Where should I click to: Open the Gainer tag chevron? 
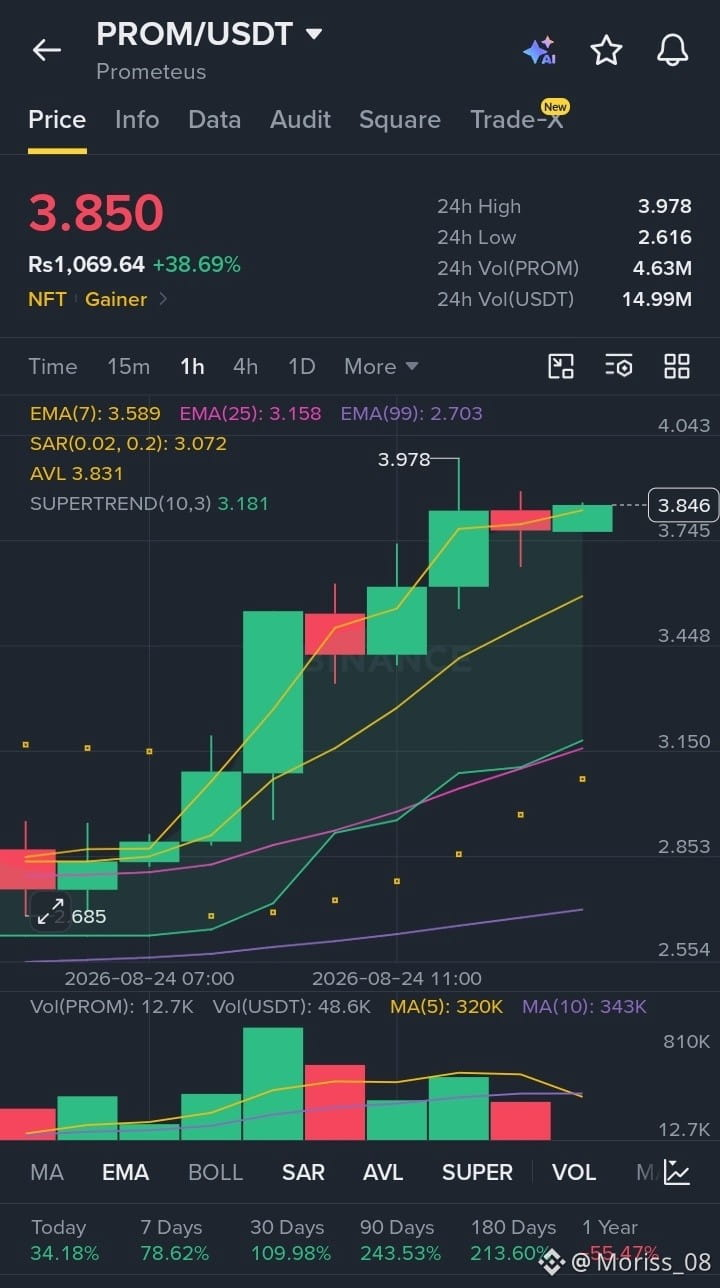pos(164,299)
